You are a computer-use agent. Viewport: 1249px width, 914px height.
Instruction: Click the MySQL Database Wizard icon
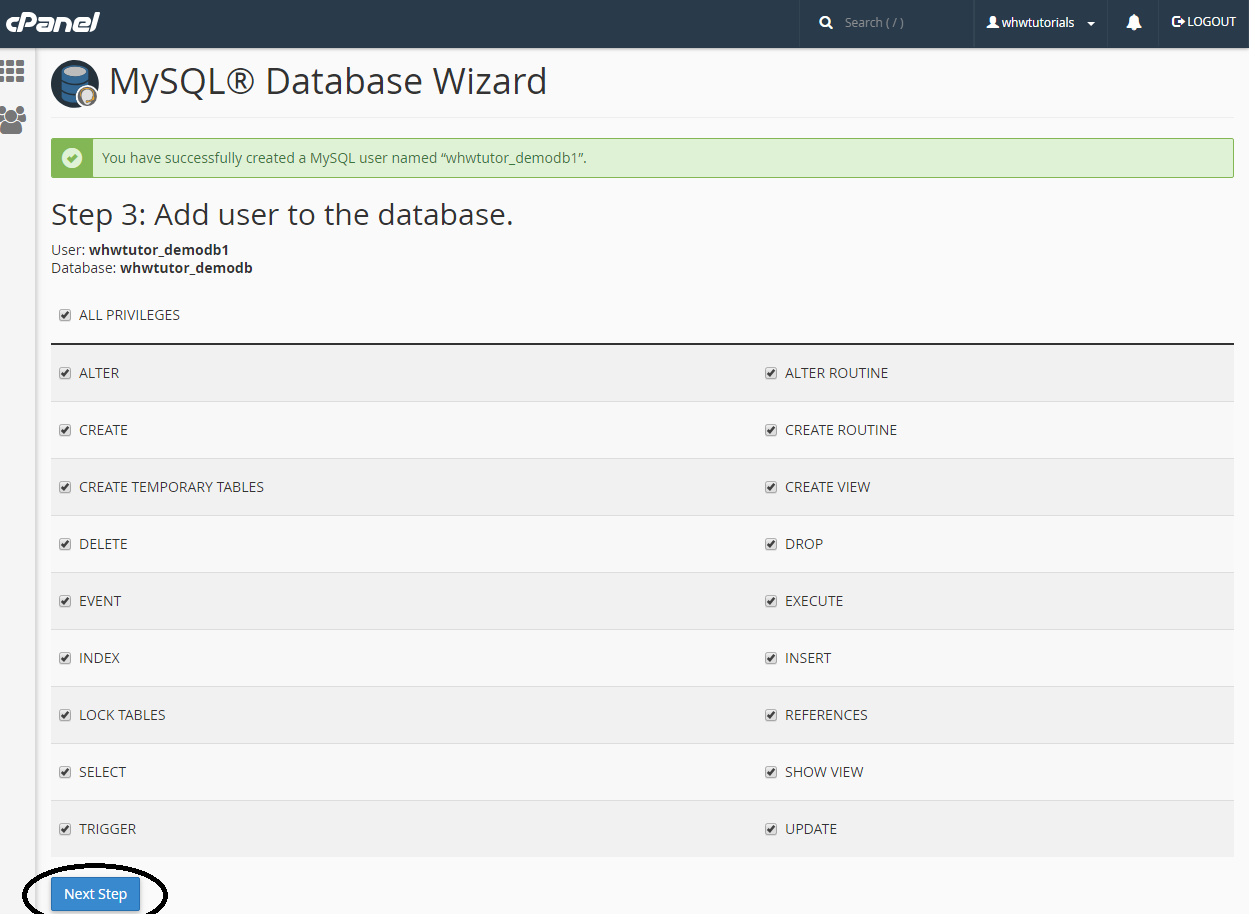point(75,84)
